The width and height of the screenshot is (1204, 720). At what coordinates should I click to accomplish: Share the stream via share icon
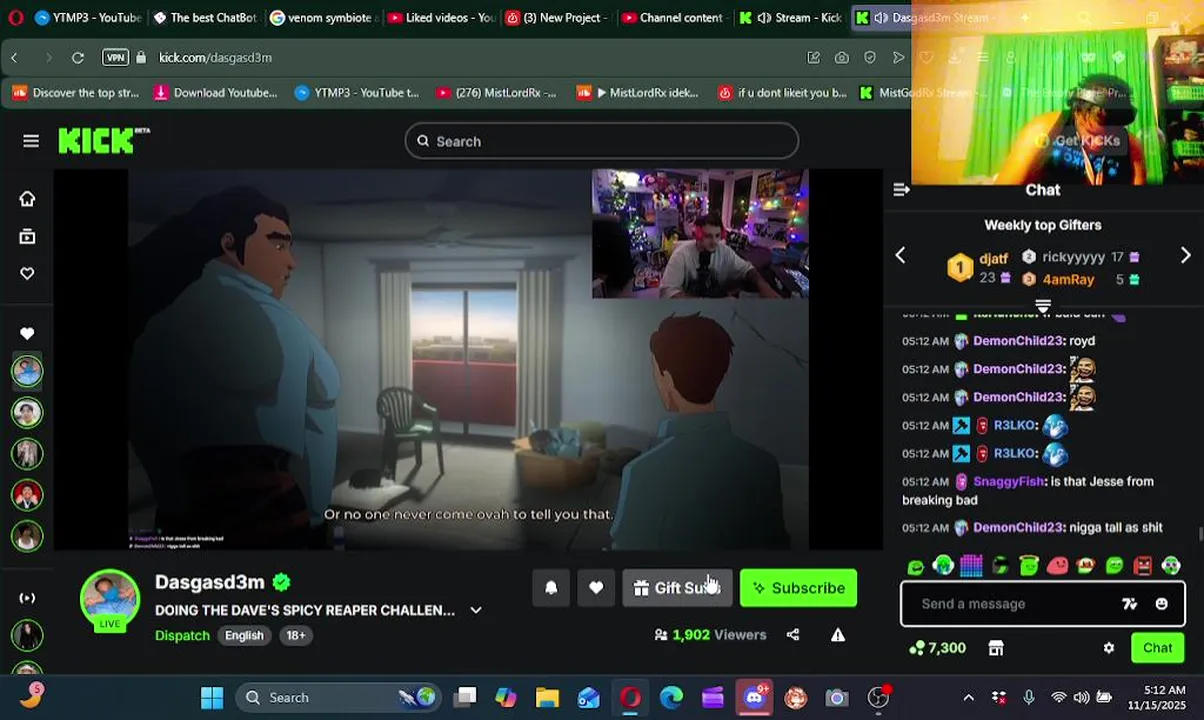click(793, 634)
